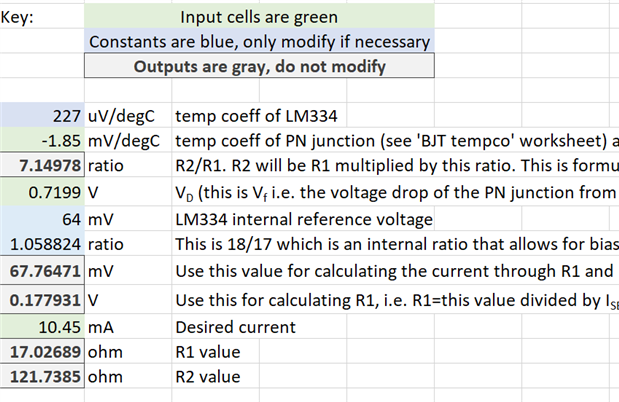Image resolution: width=619 pixels, height=402 pixels.
Task: Click the 'Input cells are green' key cell
Action: click(x=259, y=17)
